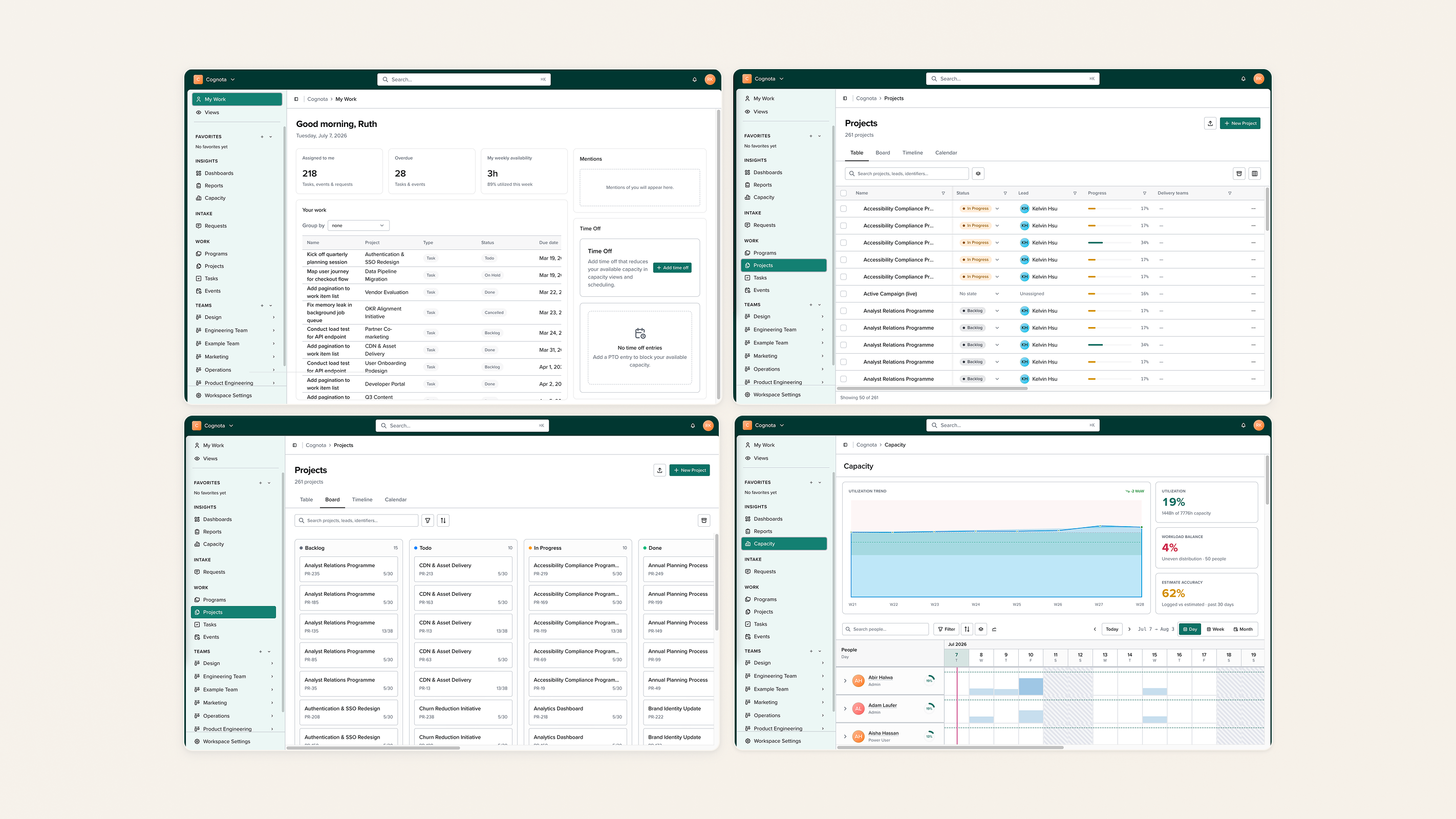Check Analyst Relations Programme row showing 34% progress
This screenshot has height=819, width=1456.
pos(843,345)
